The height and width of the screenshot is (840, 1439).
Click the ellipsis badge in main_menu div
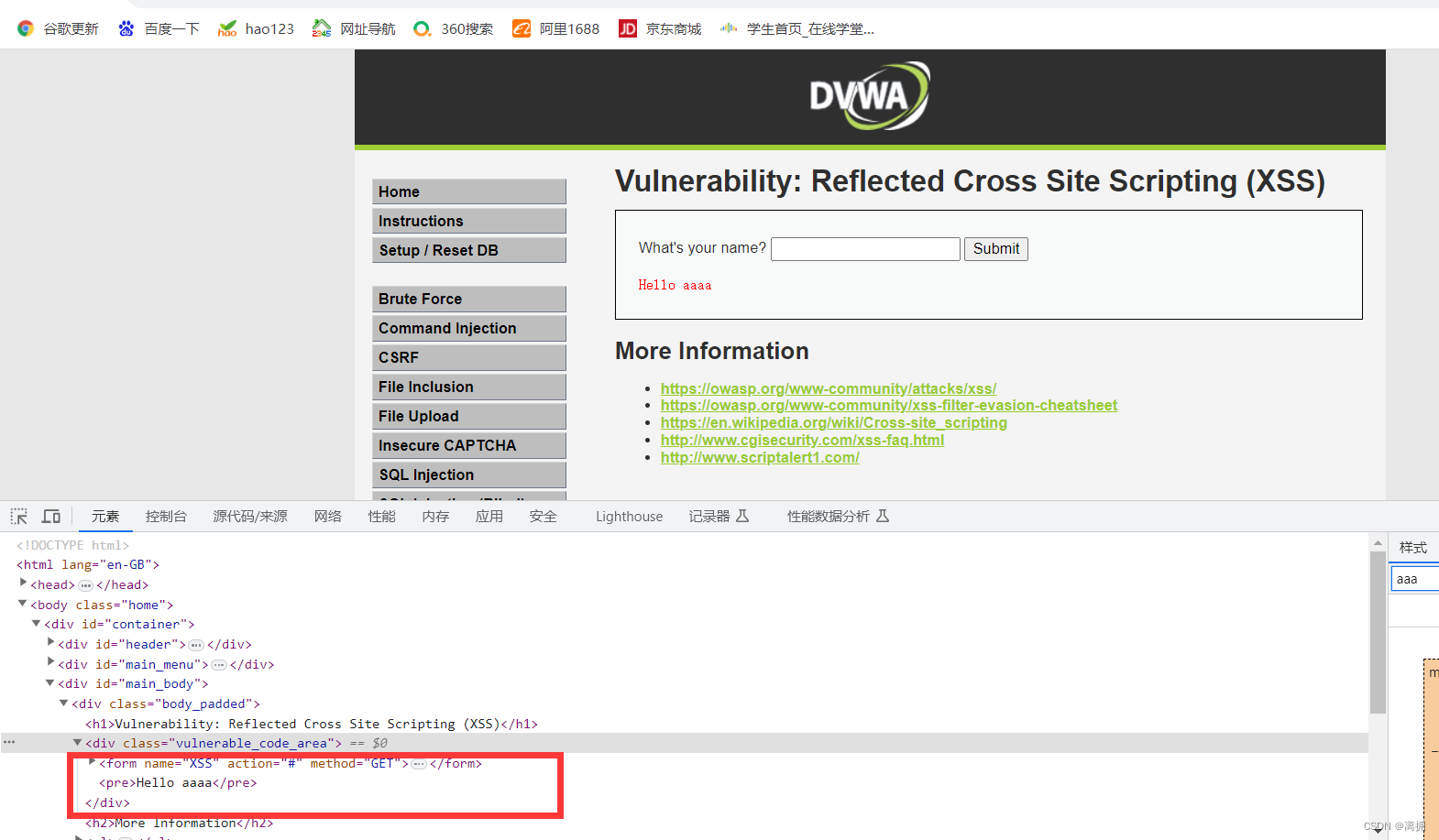tap(219, 665)
